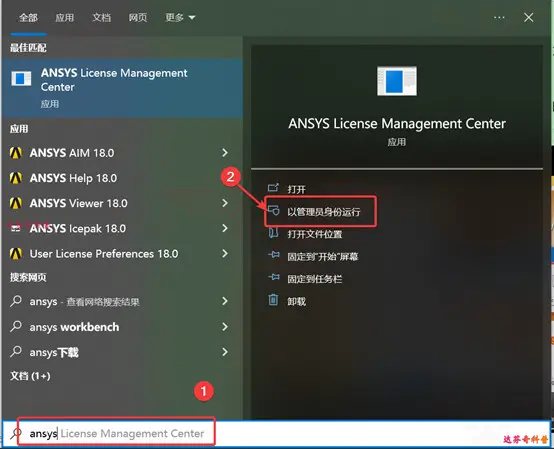Click the ANSYS Viewer 18.0 app icon
Screen dimensions: 554x449
pyautogui.click(x=16, y=203)
